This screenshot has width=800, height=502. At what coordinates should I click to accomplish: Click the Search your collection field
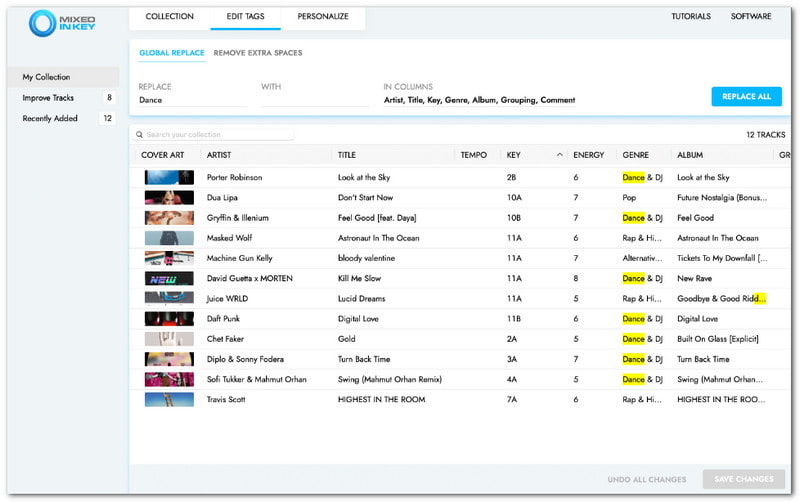point(213,135)
